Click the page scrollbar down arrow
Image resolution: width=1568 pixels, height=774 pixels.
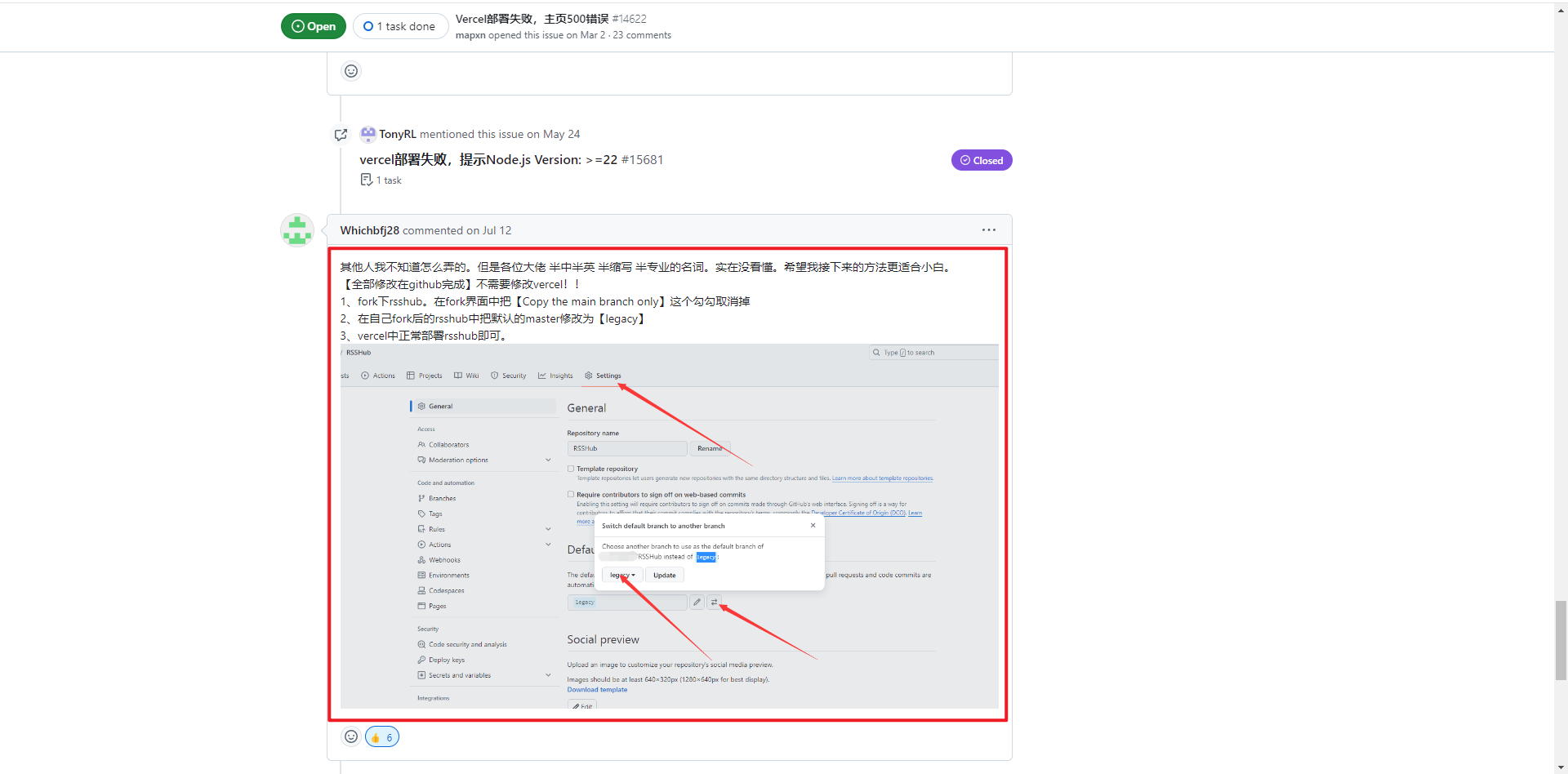click(x=1561, y=767)
